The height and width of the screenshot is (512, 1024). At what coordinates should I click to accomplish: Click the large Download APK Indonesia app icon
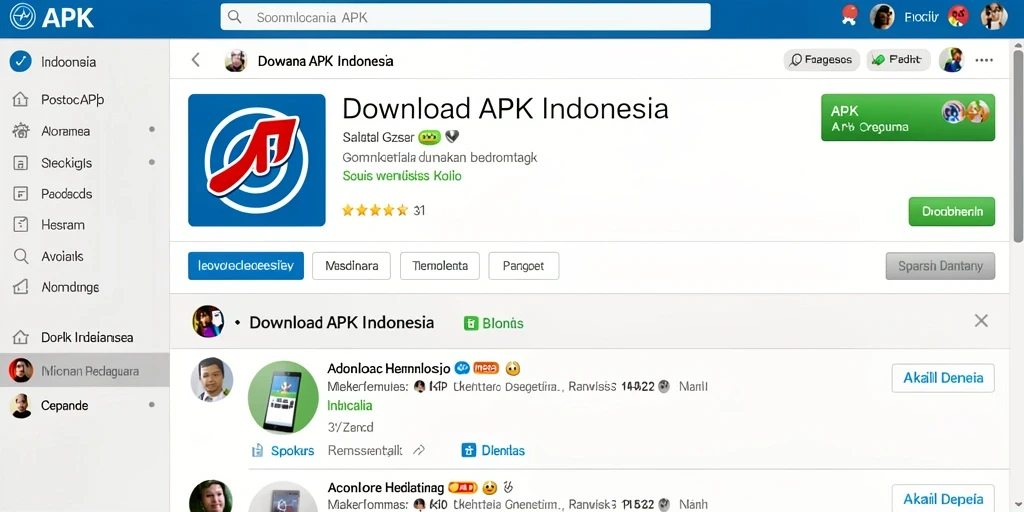tap(257, 160)
